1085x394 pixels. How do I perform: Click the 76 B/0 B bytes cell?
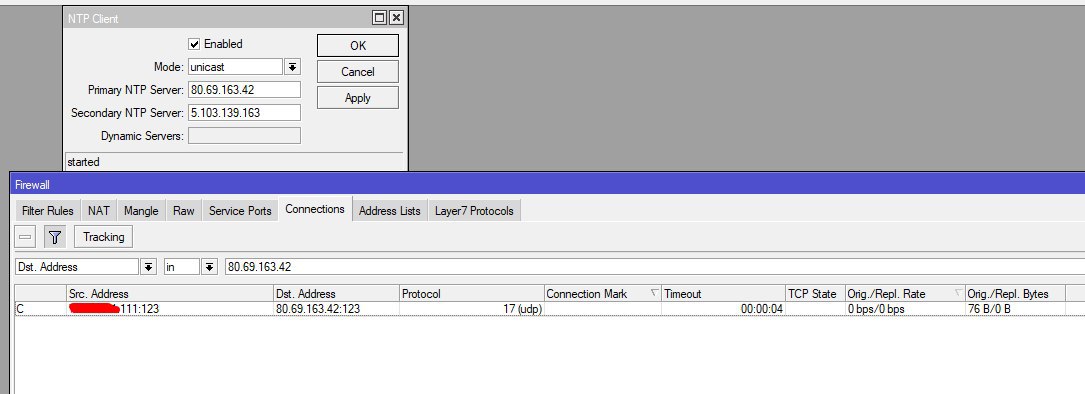click(x=1015, y=309)
